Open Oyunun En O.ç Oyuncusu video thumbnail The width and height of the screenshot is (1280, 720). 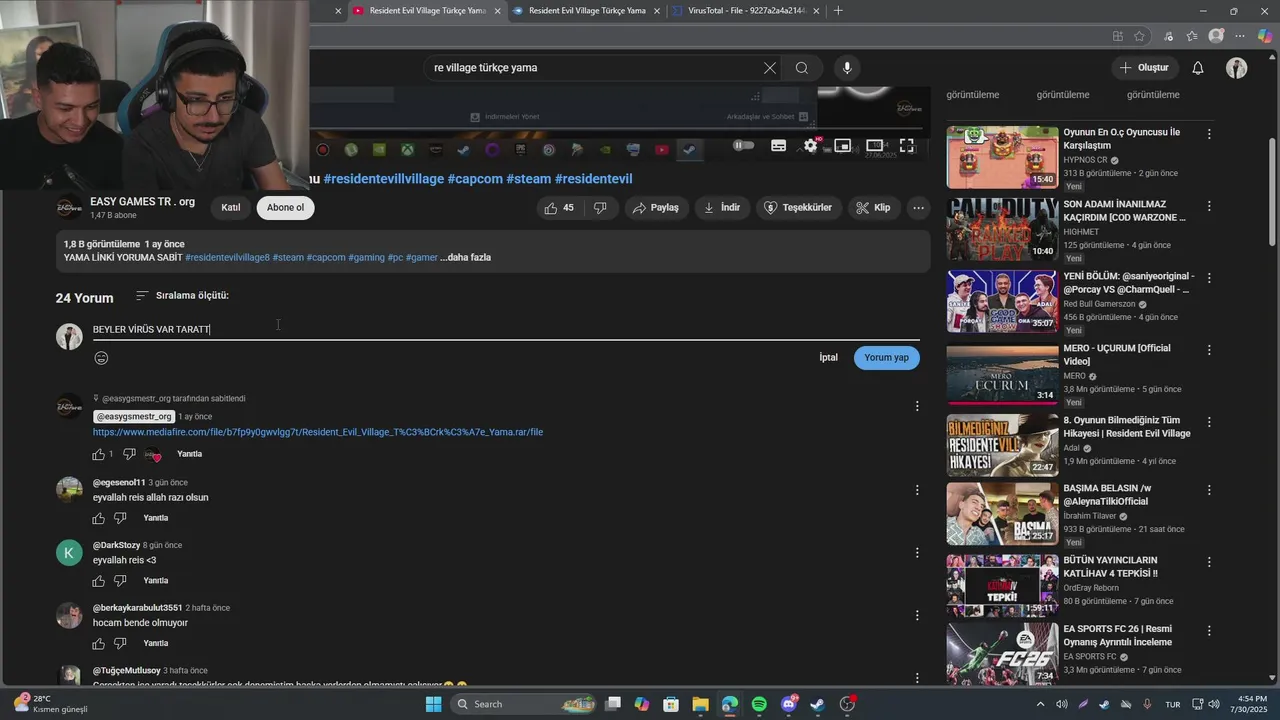(1002, 157)
